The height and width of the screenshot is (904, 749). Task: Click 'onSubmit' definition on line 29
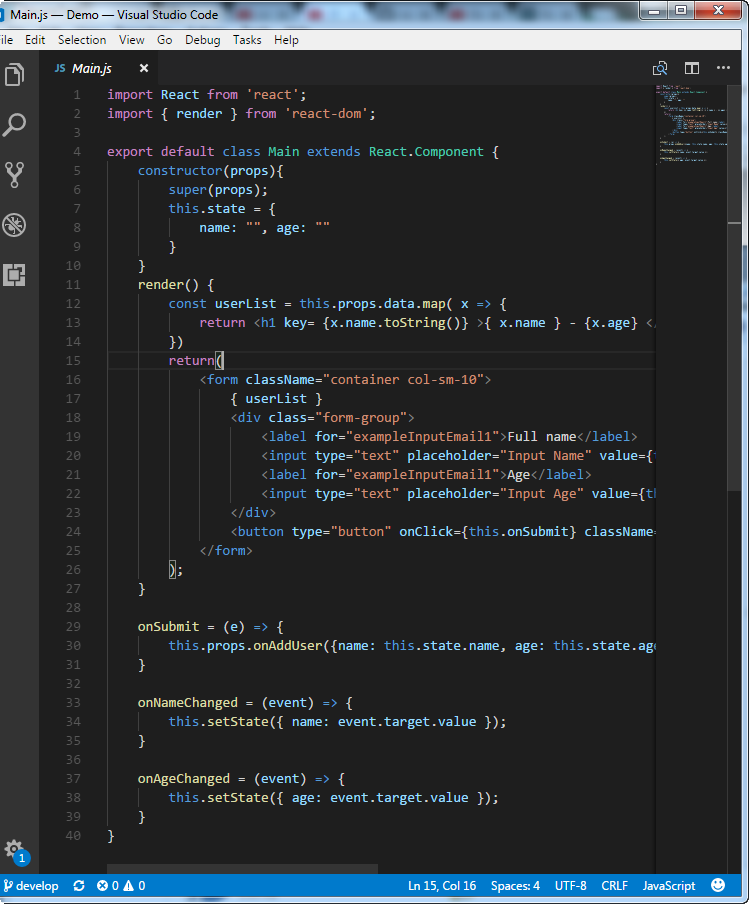[x=168, y=627]
